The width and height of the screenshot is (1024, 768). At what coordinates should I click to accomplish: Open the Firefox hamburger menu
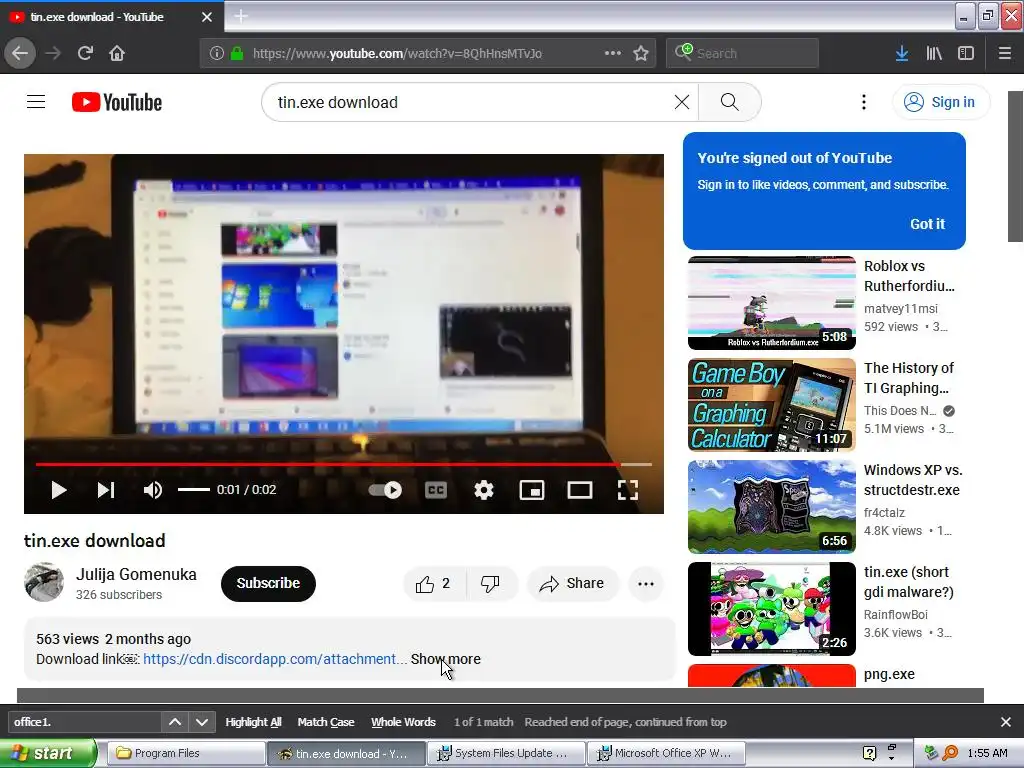click(1005, 54)
